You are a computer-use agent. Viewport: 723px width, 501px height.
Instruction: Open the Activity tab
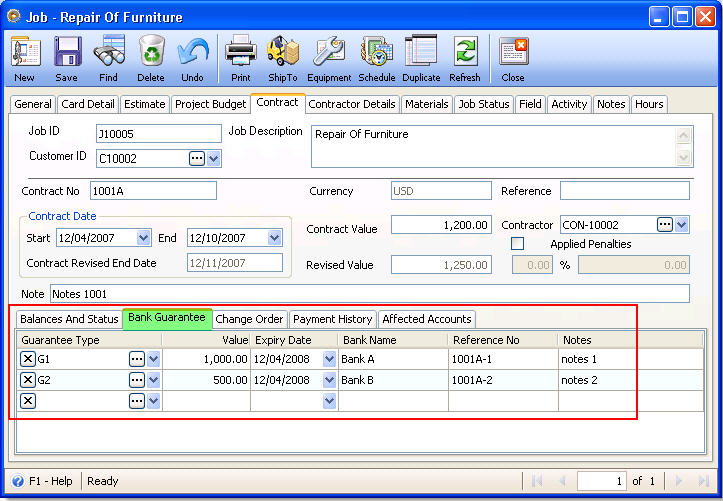[569, 104]
